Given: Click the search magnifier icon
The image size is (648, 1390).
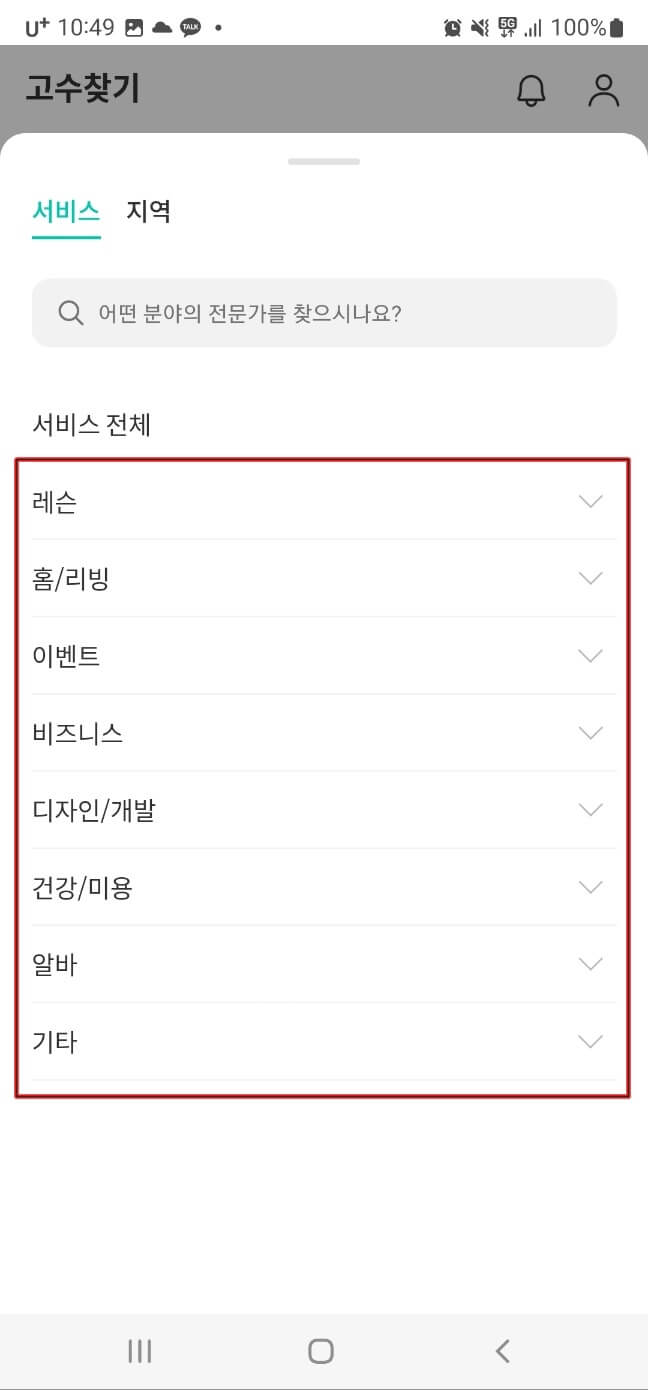Looking at the screenshot, I should 70,313.
